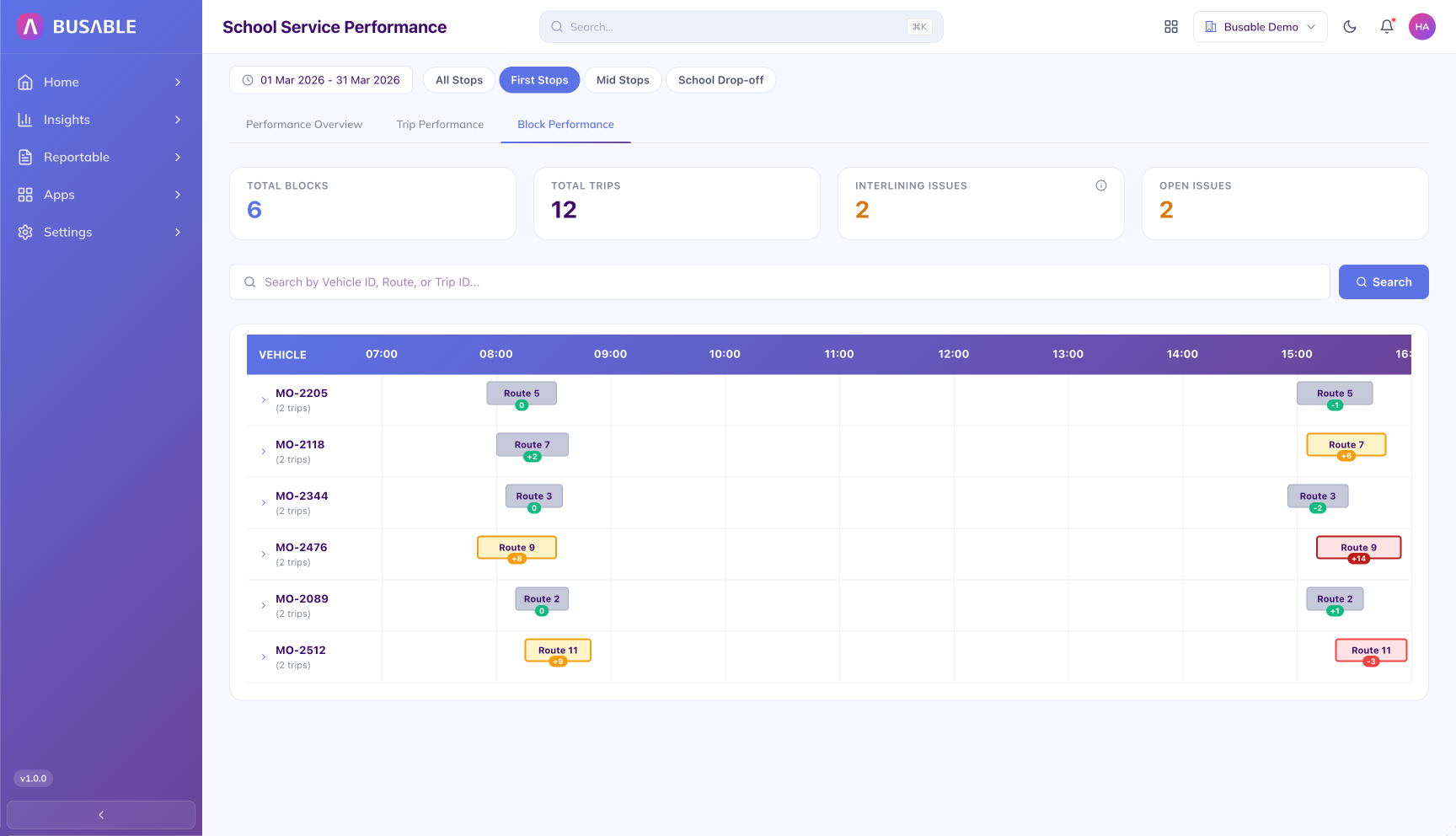Screen dimensions: 1456x836
Task: Toggle dark mode moon icon
Action: pyautogui.click(x=1350, y=27)
